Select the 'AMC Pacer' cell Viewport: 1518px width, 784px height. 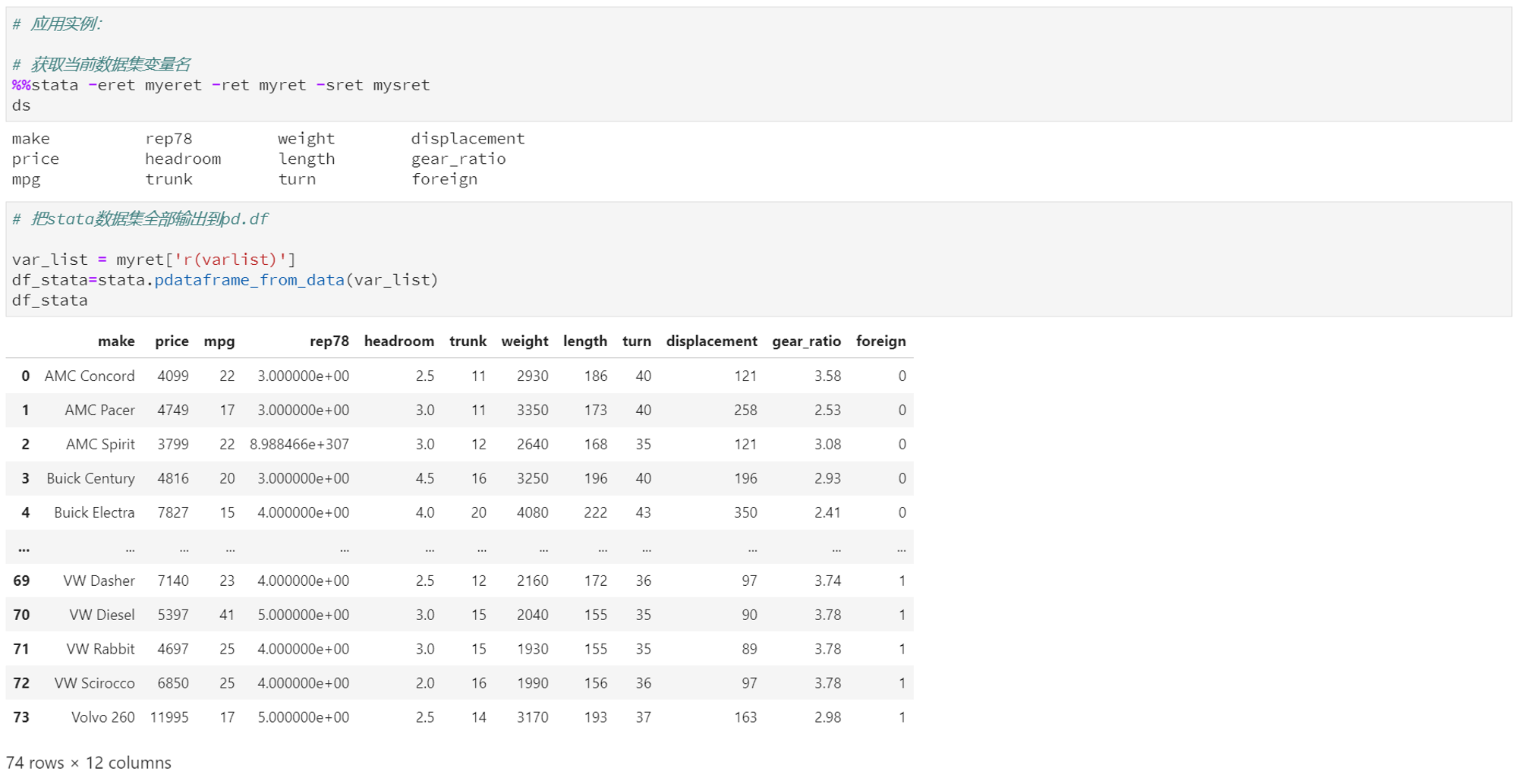[x=99, y=411]
